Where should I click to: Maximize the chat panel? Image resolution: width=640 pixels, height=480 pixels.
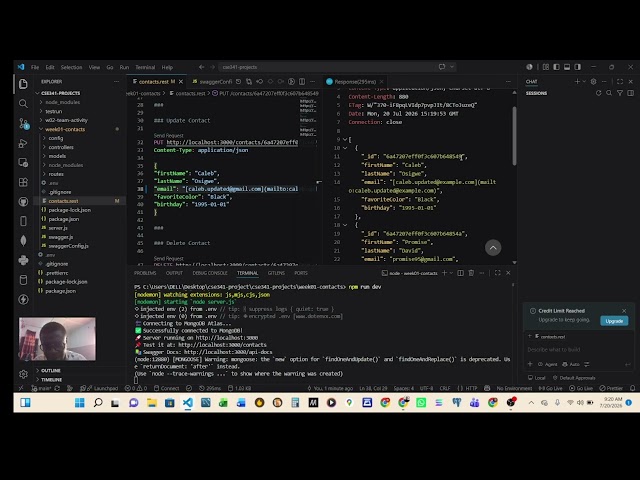tap(620, 82)
